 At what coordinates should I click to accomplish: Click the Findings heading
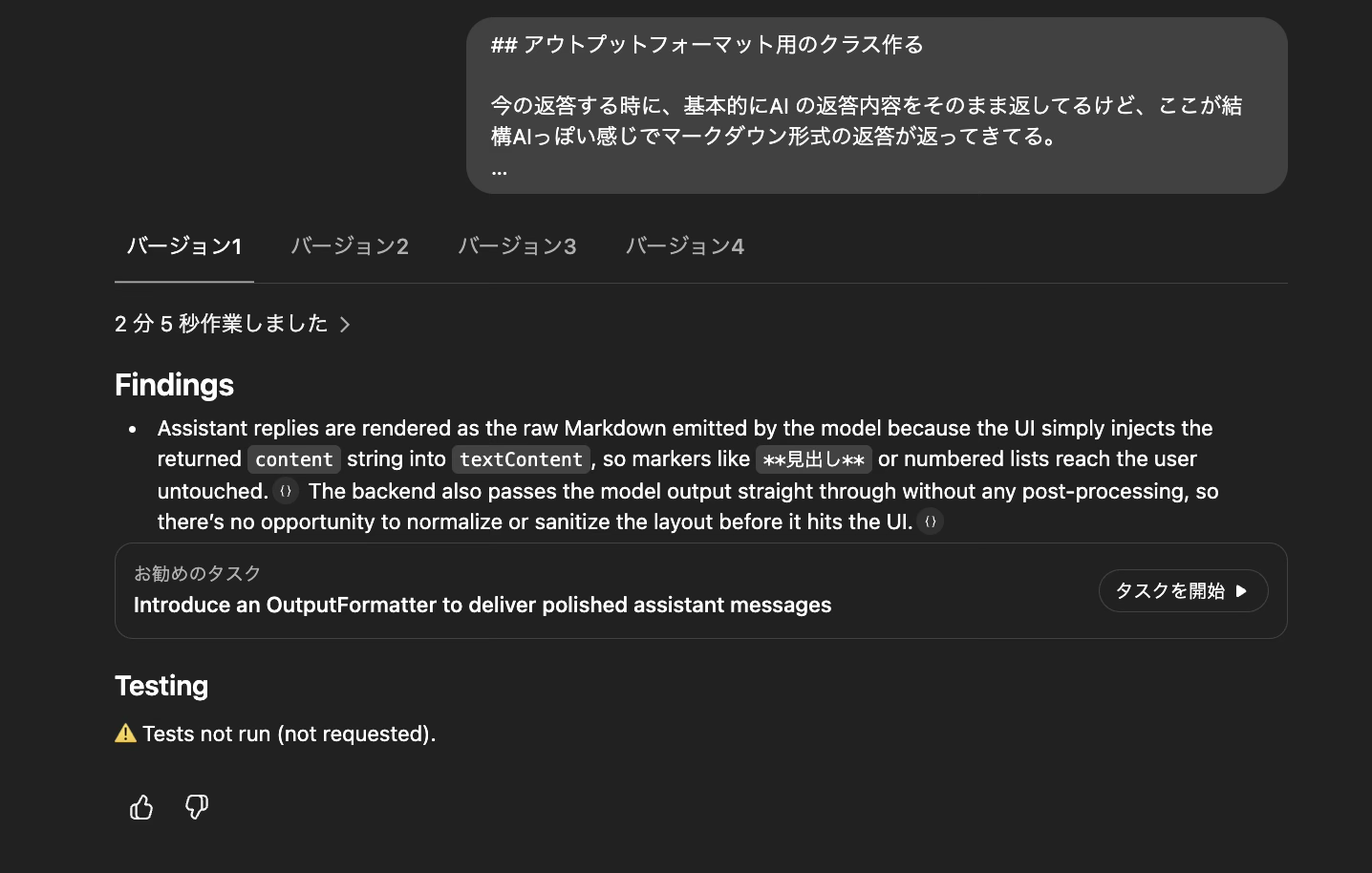point(174,385)
